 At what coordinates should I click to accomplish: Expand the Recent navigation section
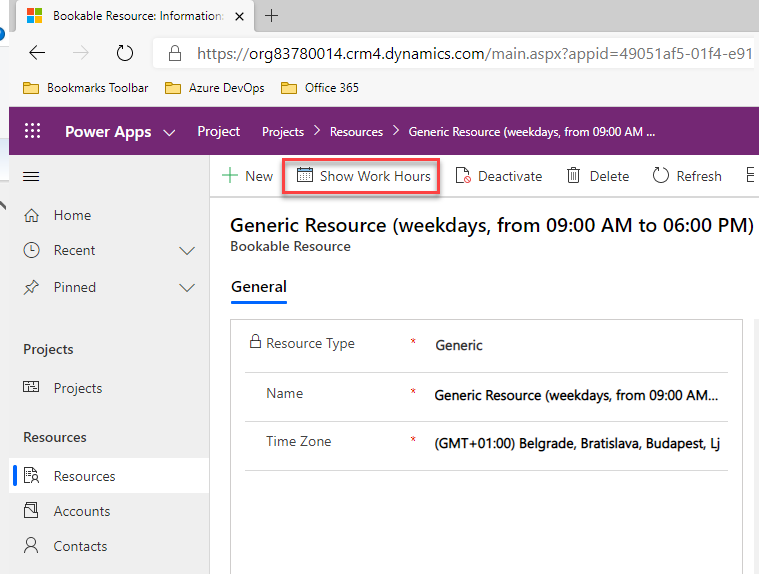(186, 251)
